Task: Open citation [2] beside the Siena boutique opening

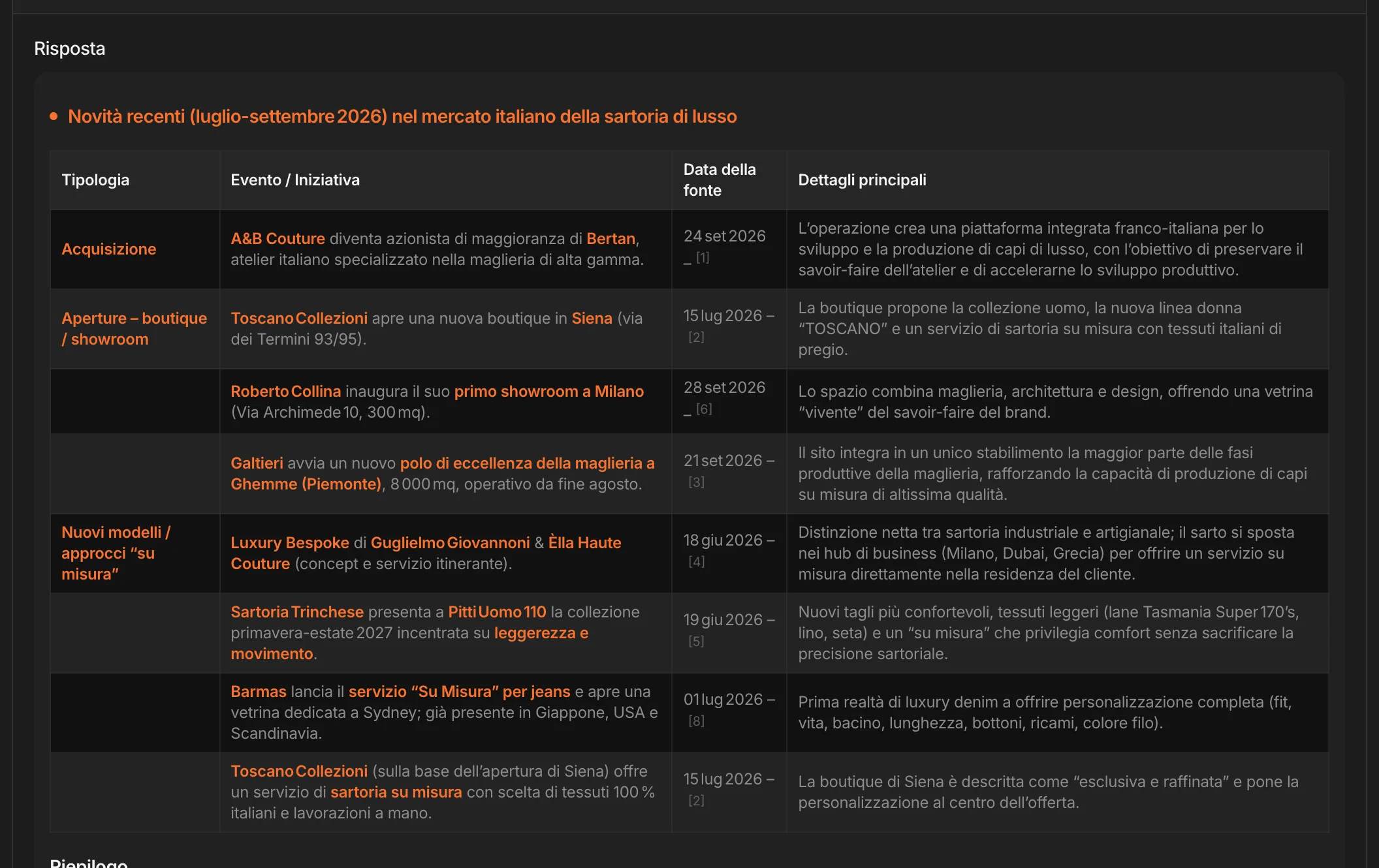Action: click(696, 337)
